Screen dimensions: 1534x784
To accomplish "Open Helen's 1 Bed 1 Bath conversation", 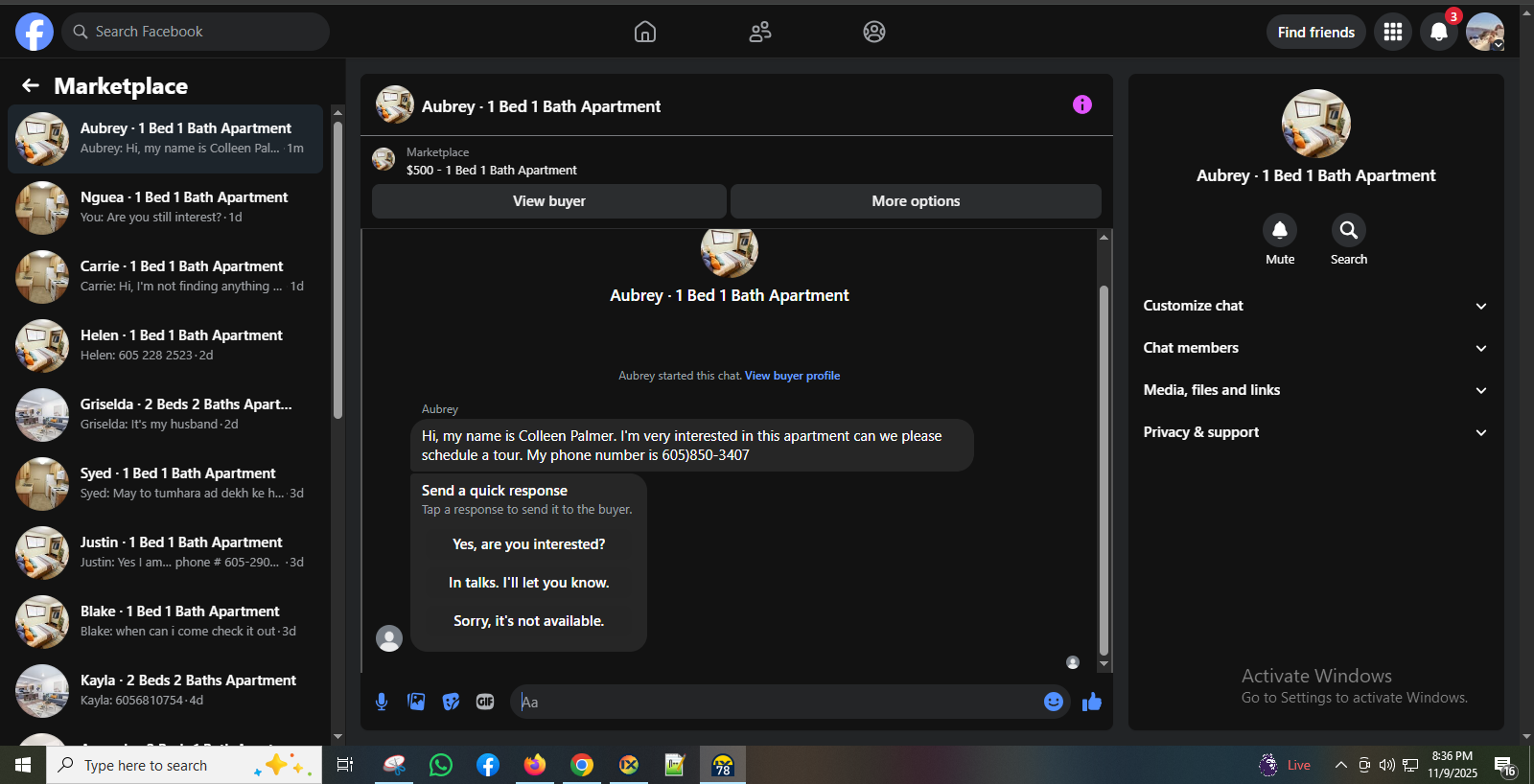I will (165, 346).
